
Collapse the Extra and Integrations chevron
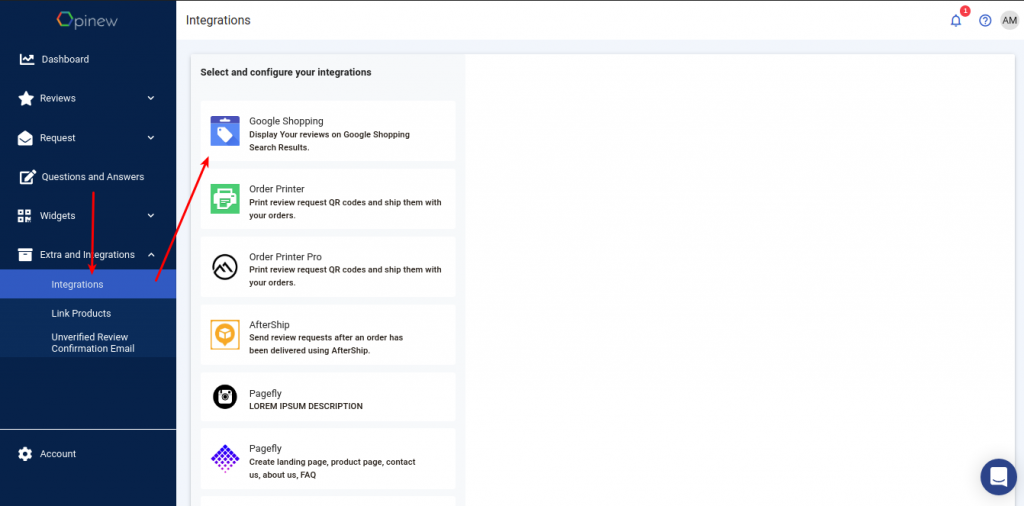click(x=151, y=255)
